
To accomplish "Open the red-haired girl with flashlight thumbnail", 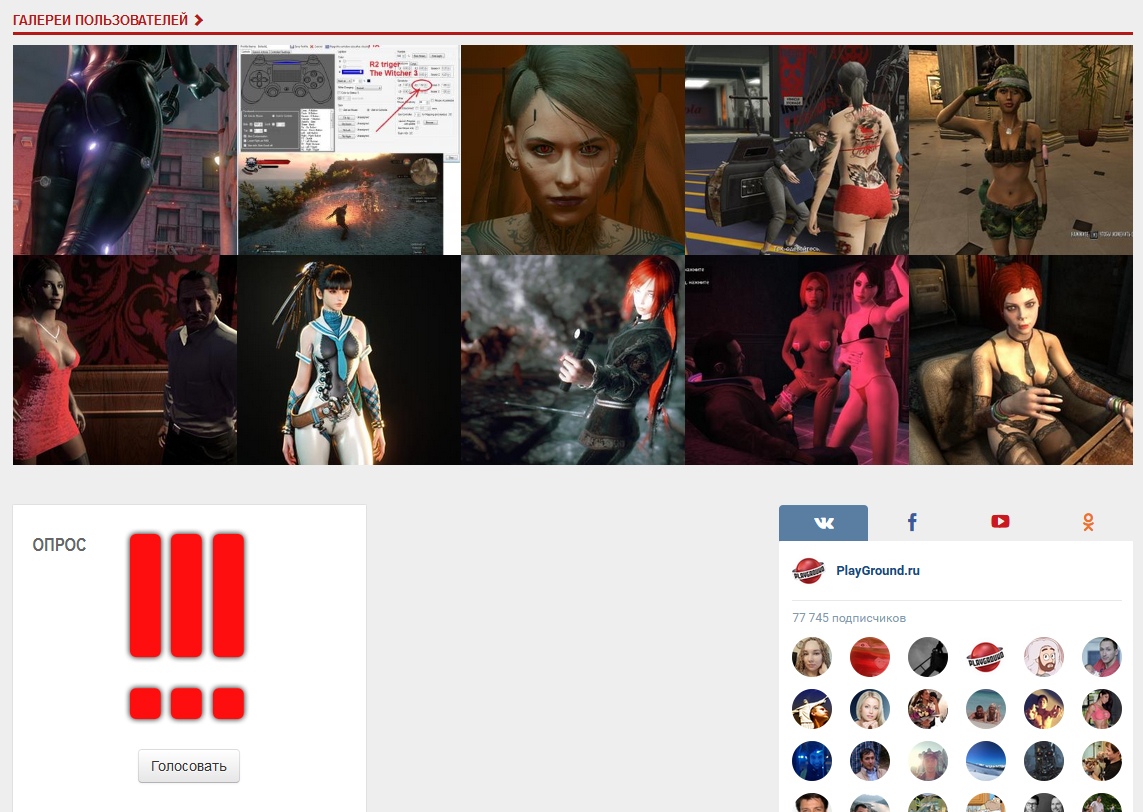I will [x=573, y=360].
